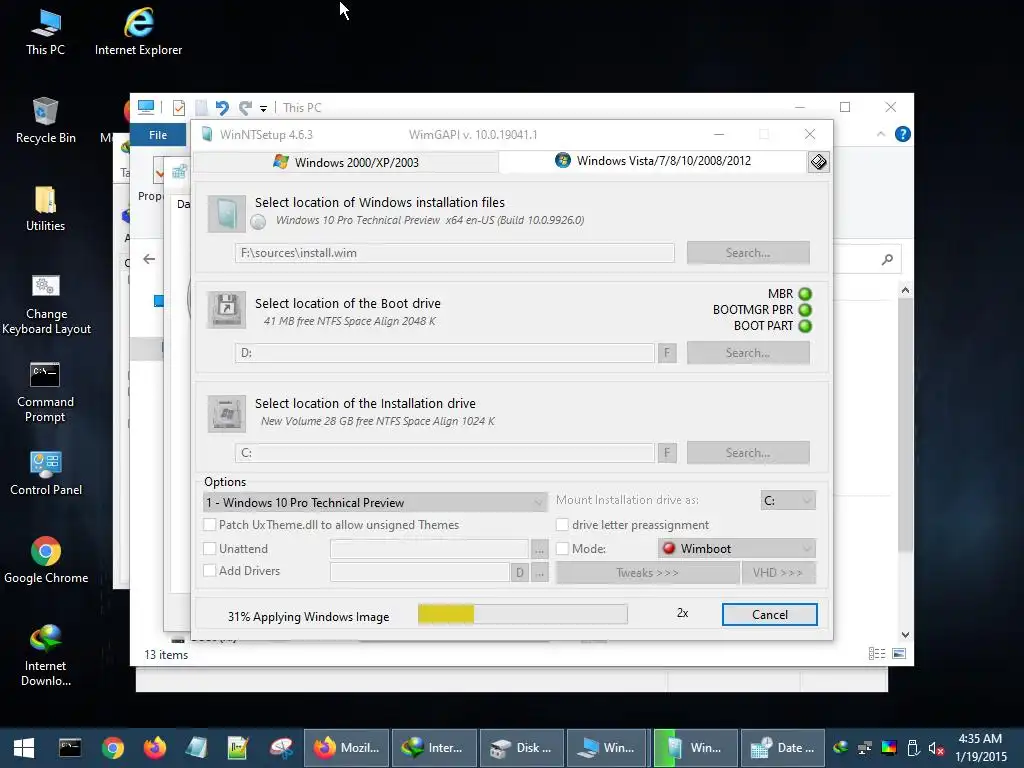Open Command Prompt pinned on taskbar
Image resolution: width=1024 pixels, height=768 pixels.
click(x=70, y=748)
